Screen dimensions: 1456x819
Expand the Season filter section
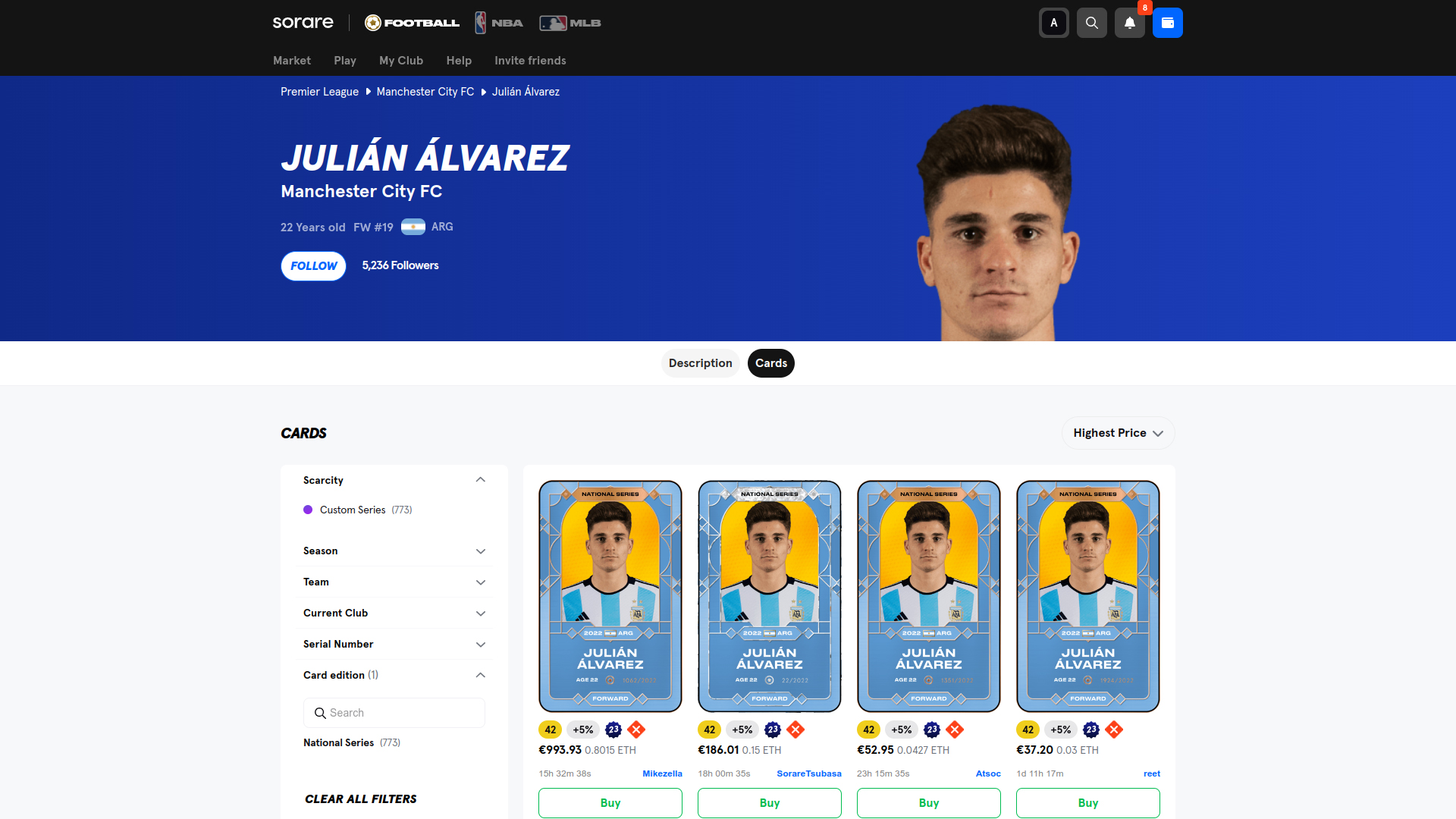point(394,551)
